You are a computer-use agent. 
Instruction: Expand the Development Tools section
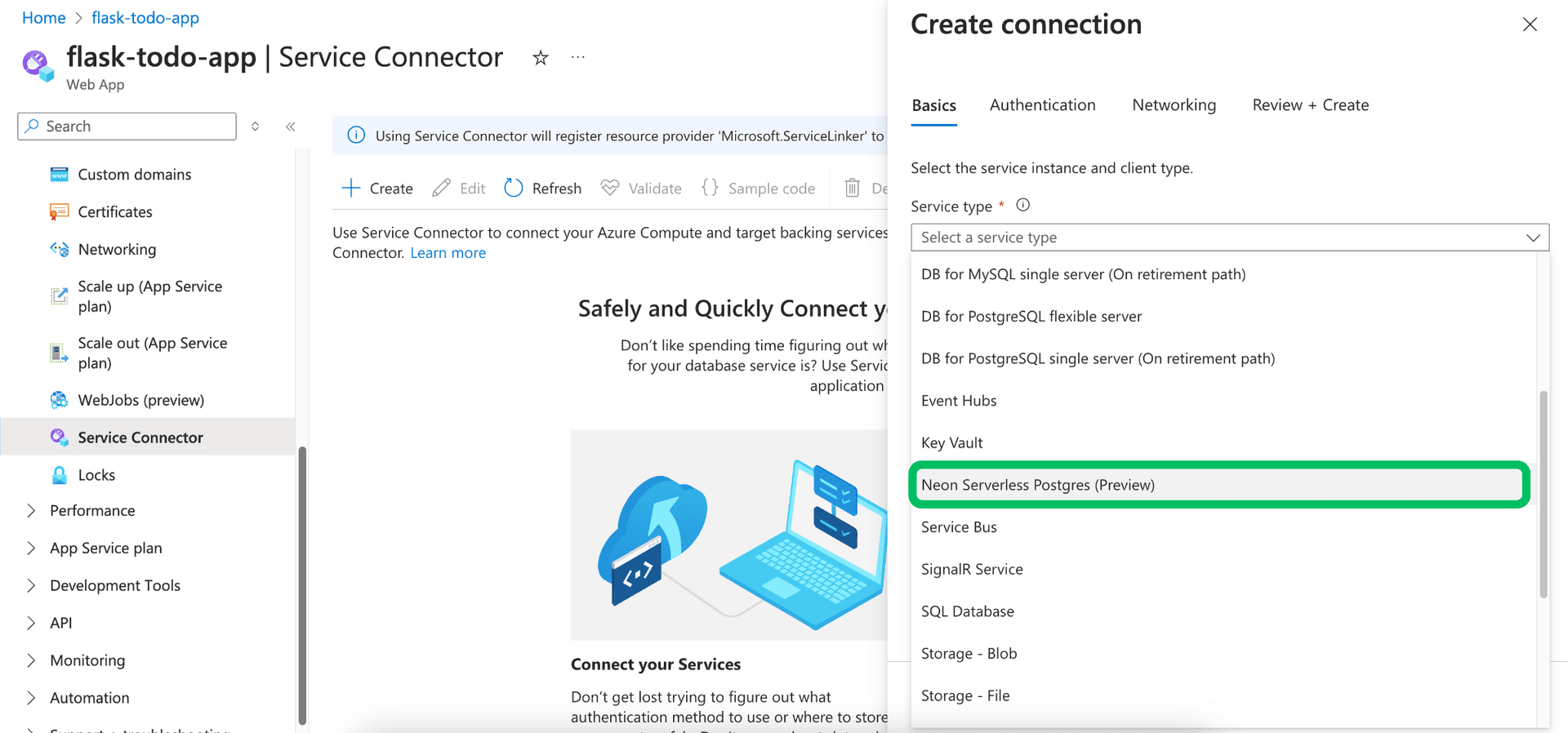[115, 585]
